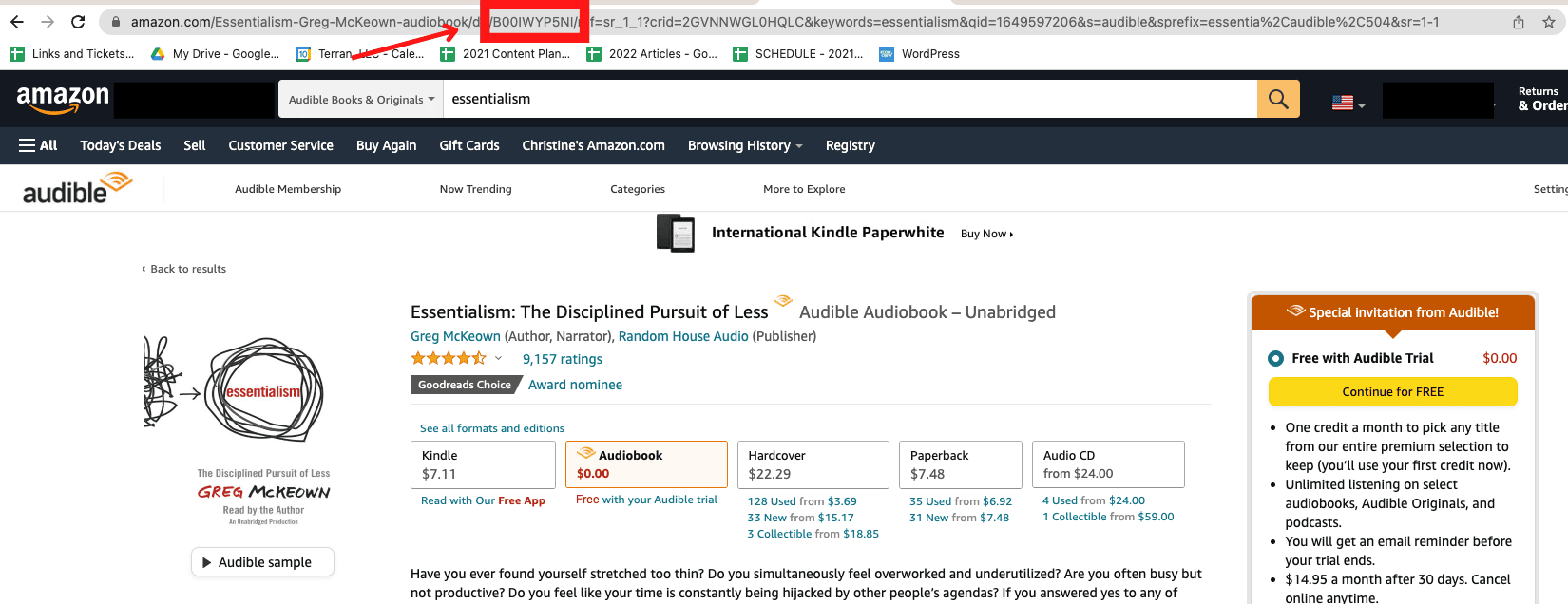Viewport: 1568px width, 604px height.
Task: Click the orange search magnifier button
Action: 1278,99
